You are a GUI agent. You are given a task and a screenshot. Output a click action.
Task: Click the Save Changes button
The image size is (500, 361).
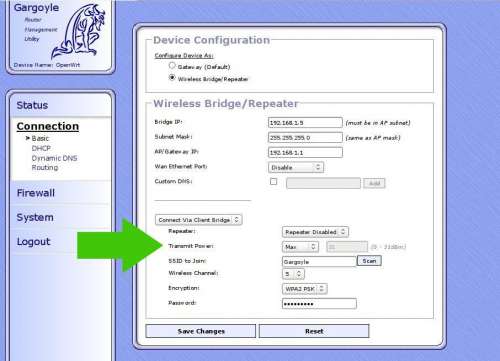[x=201, y=331]
